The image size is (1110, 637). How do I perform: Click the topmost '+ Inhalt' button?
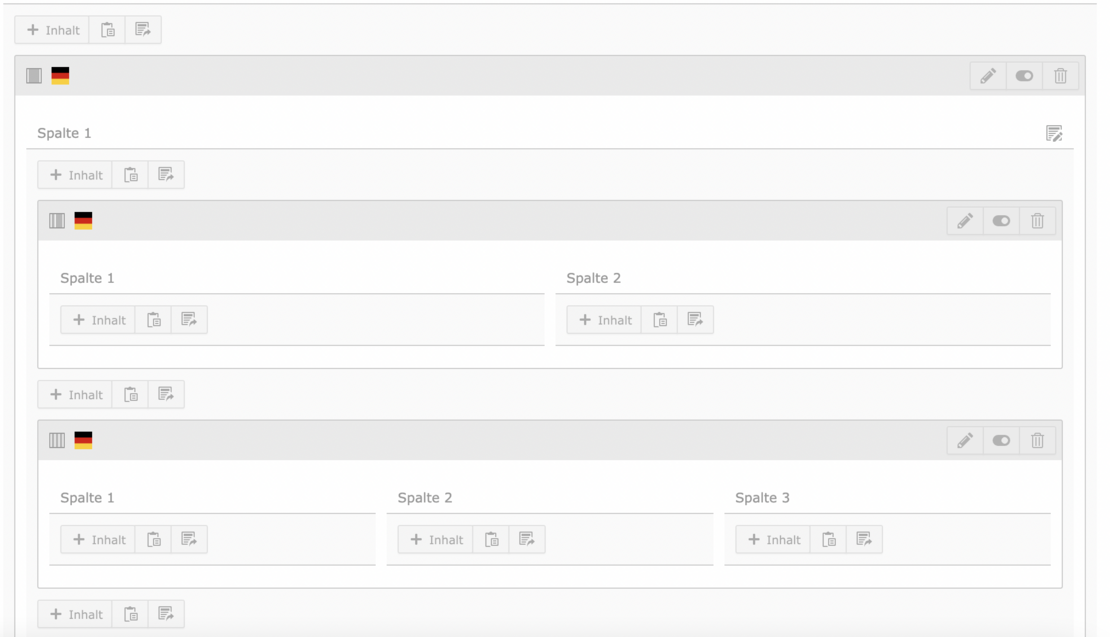coord(52,30)
